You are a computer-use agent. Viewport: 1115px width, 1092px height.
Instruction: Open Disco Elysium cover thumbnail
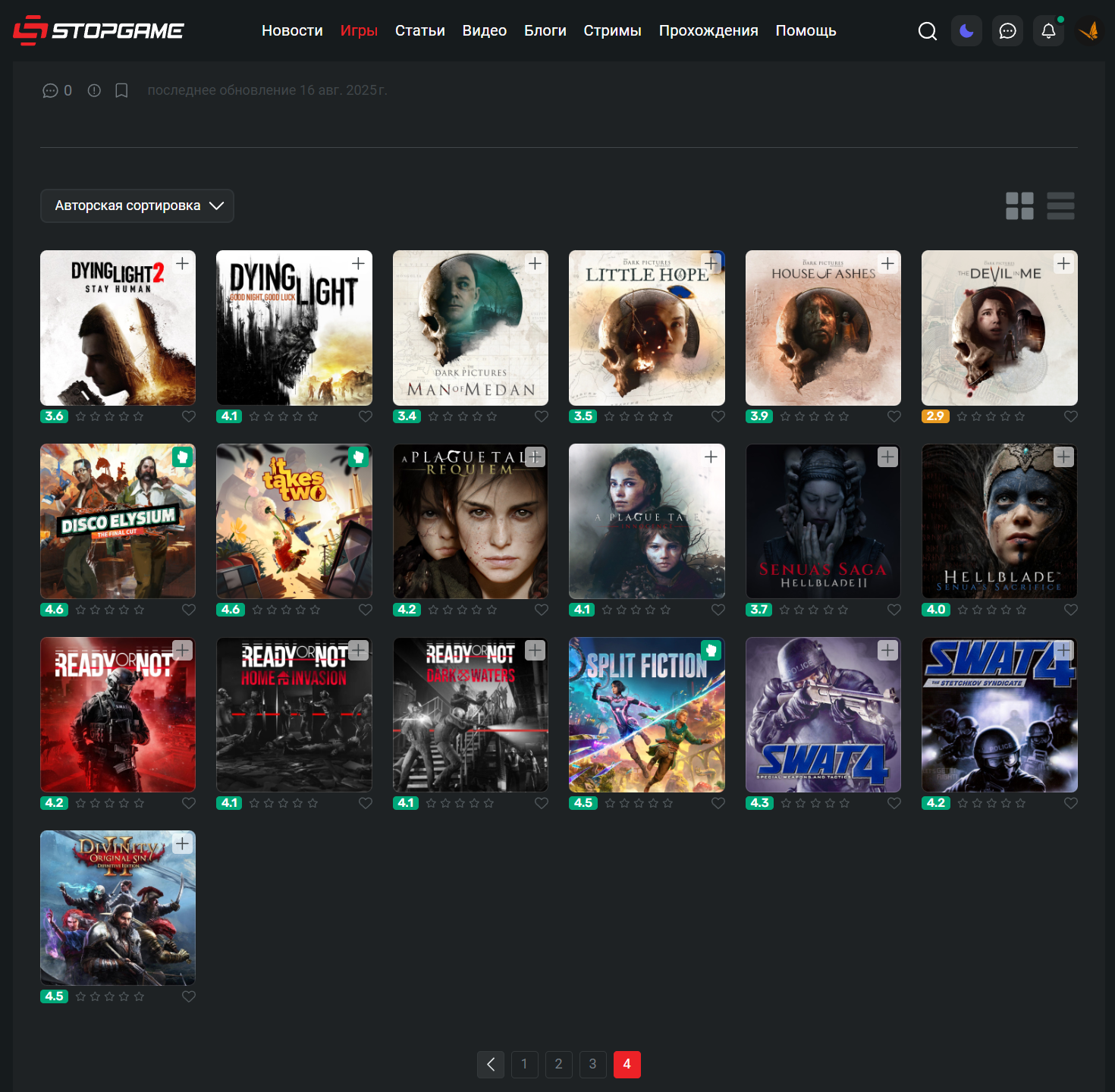click(x=118, y=521)
